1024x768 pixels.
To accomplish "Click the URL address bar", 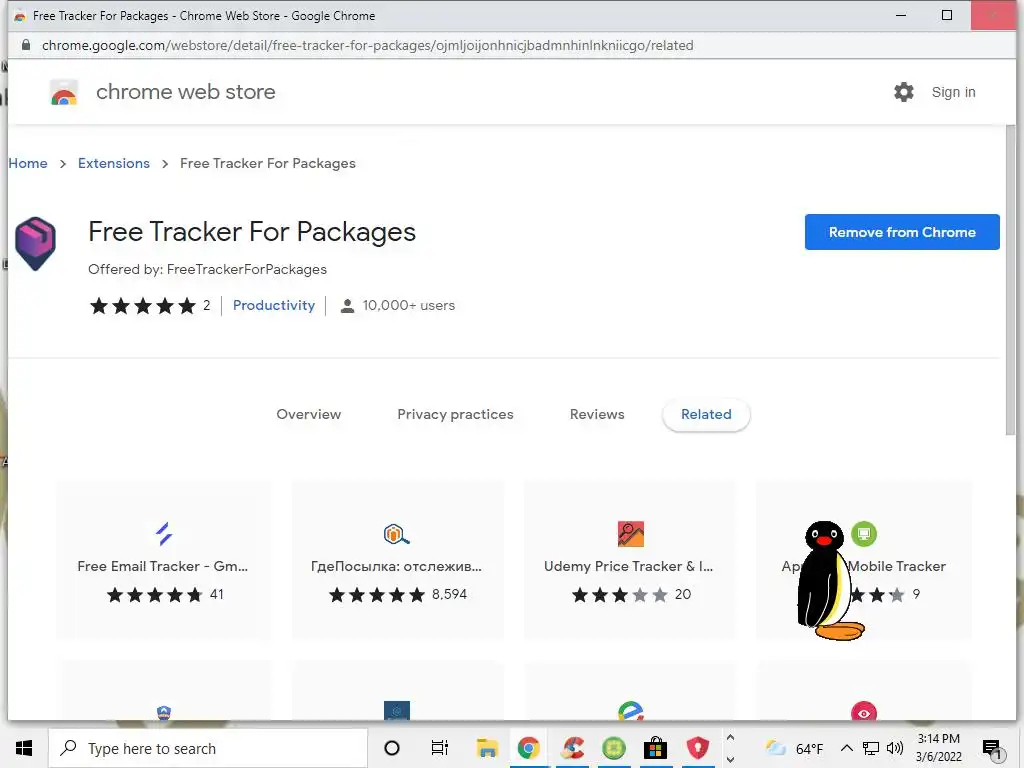I will (368, 45).
